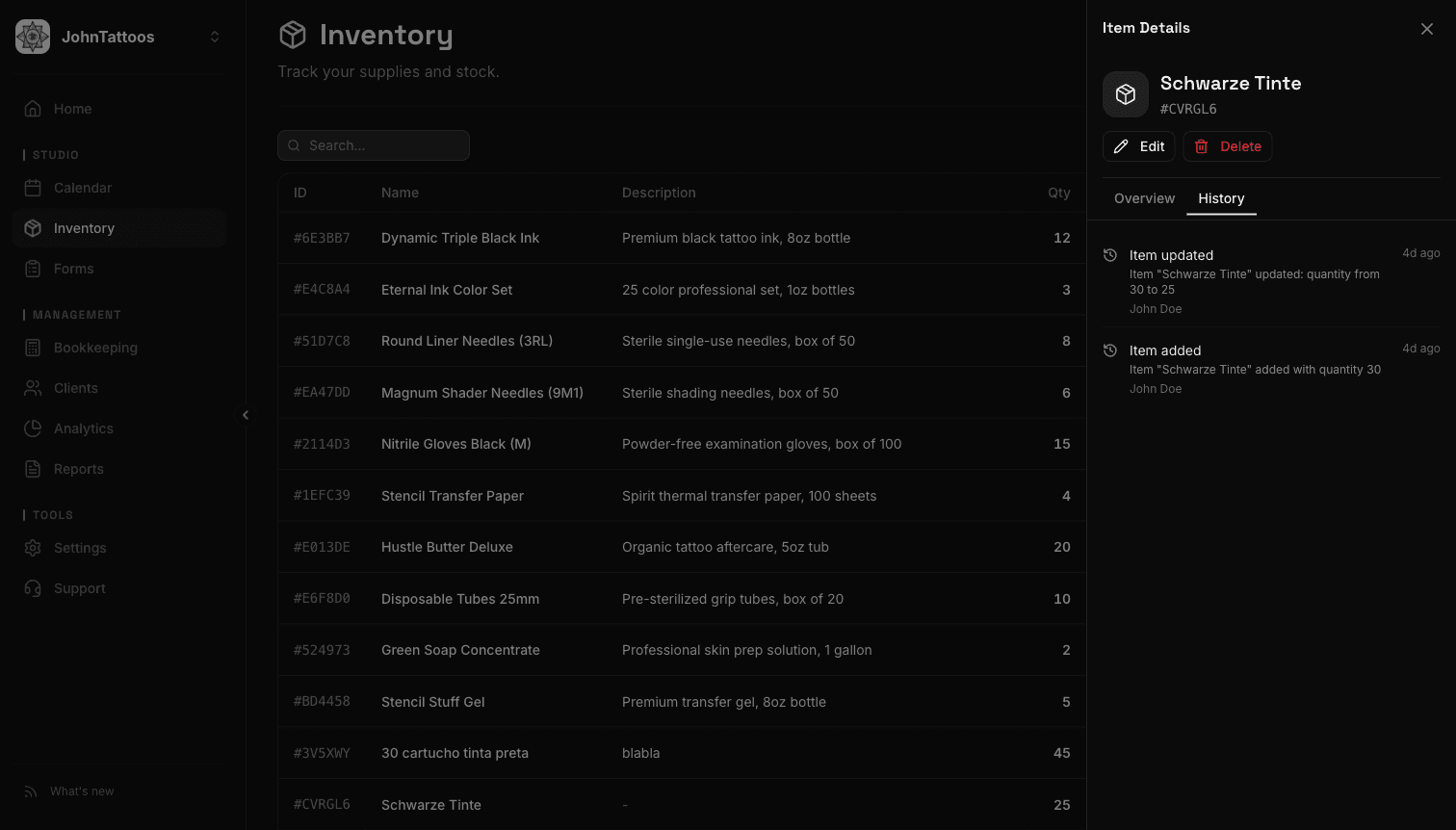Open the Reports section
The height and width of the screenshot is (830, 1456).
tap(78, 469)
